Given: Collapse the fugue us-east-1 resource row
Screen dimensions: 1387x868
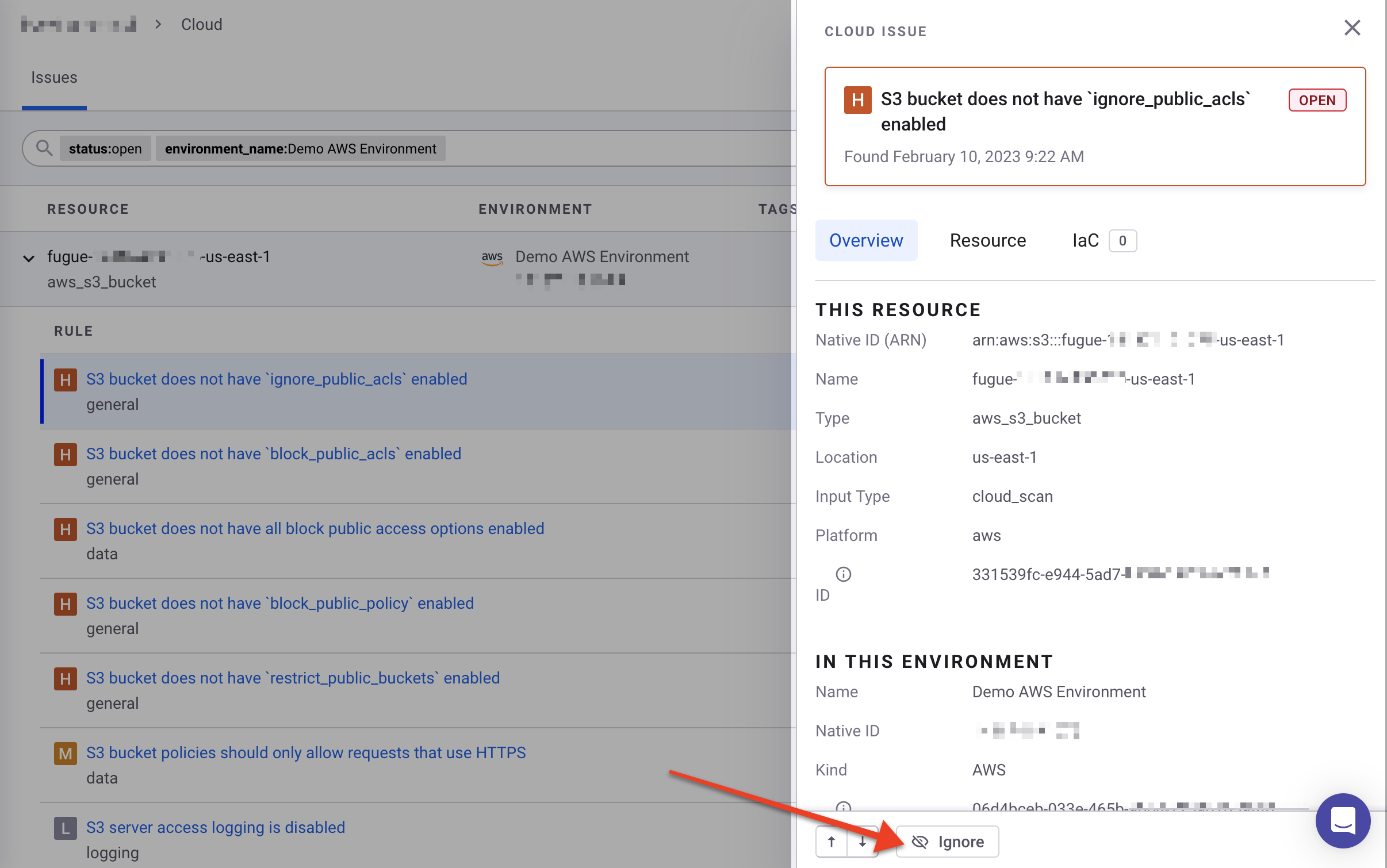Looking at the screenshot, I should [x=29, y=258].
